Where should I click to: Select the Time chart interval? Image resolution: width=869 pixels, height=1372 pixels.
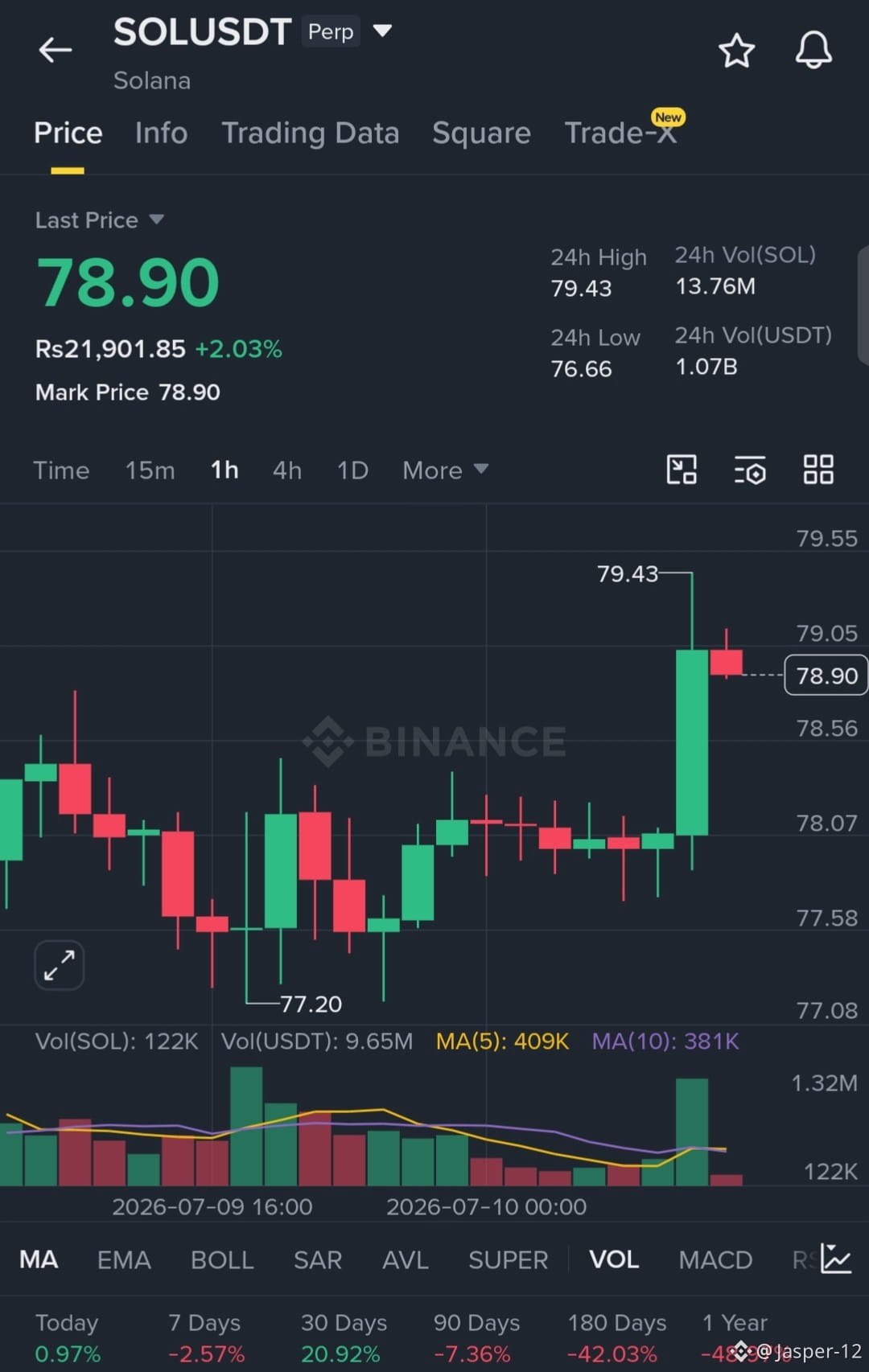61,470
